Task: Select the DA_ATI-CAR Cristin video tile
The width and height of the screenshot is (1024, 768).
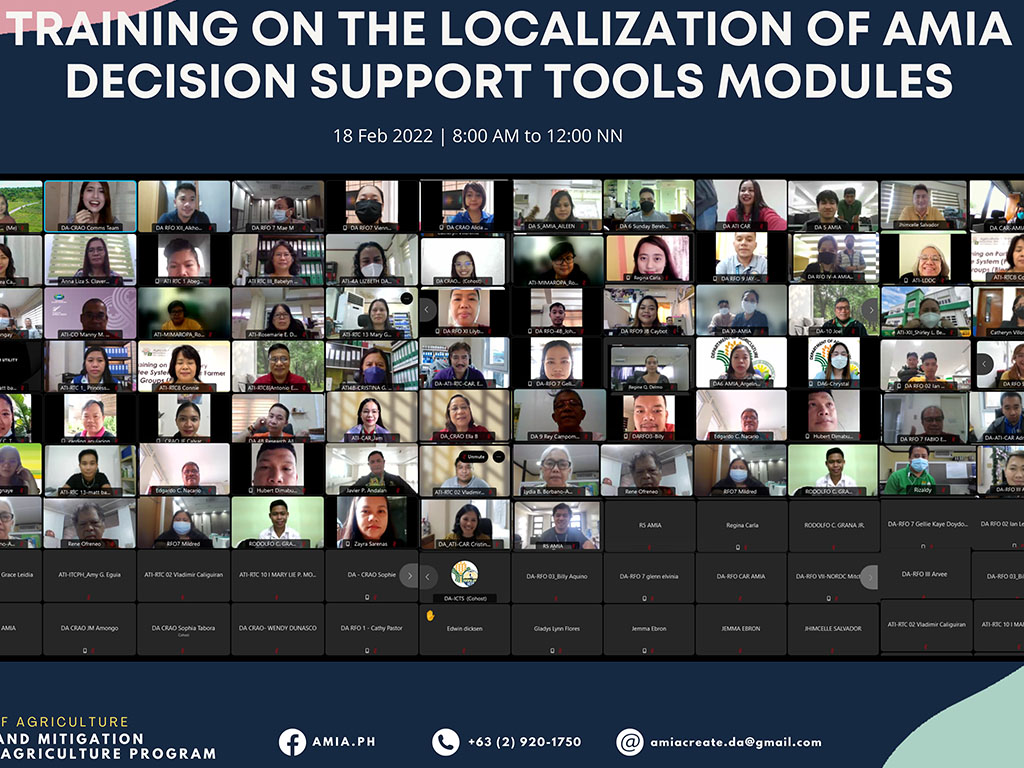Action: (464, 524)
